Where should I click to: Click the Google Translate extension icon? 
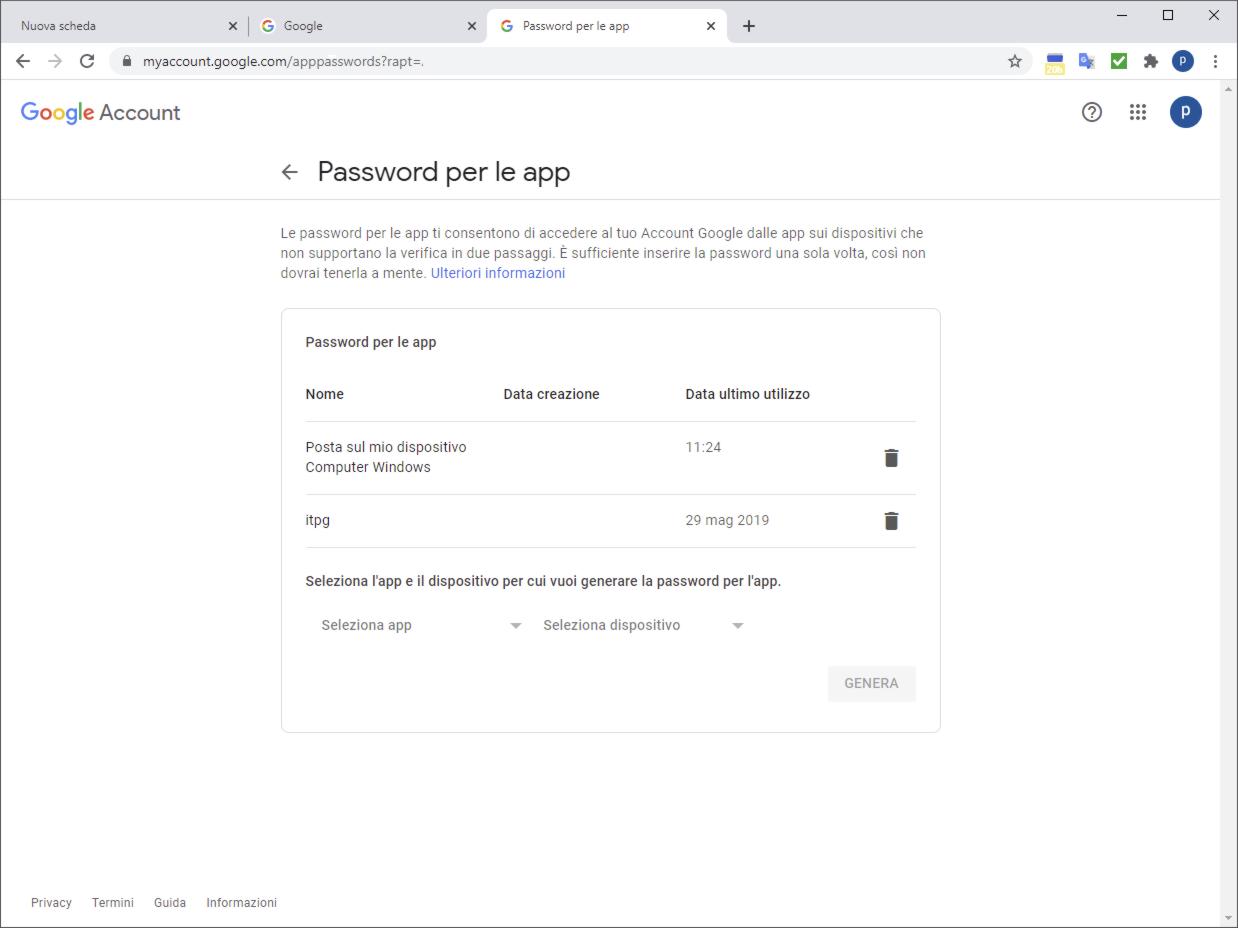coord(1087,61)
